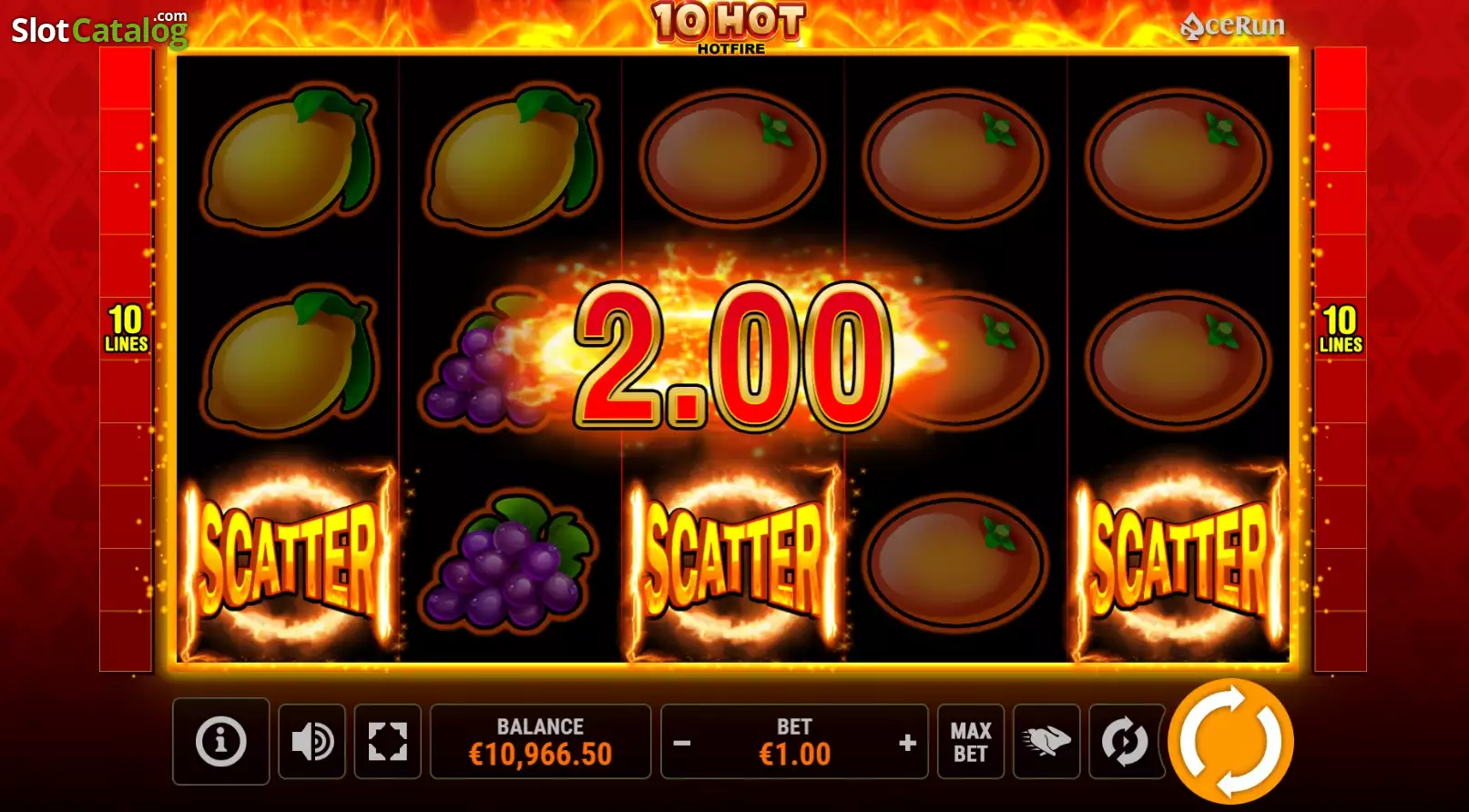Increase bet with plus button

tap(907, 743)
